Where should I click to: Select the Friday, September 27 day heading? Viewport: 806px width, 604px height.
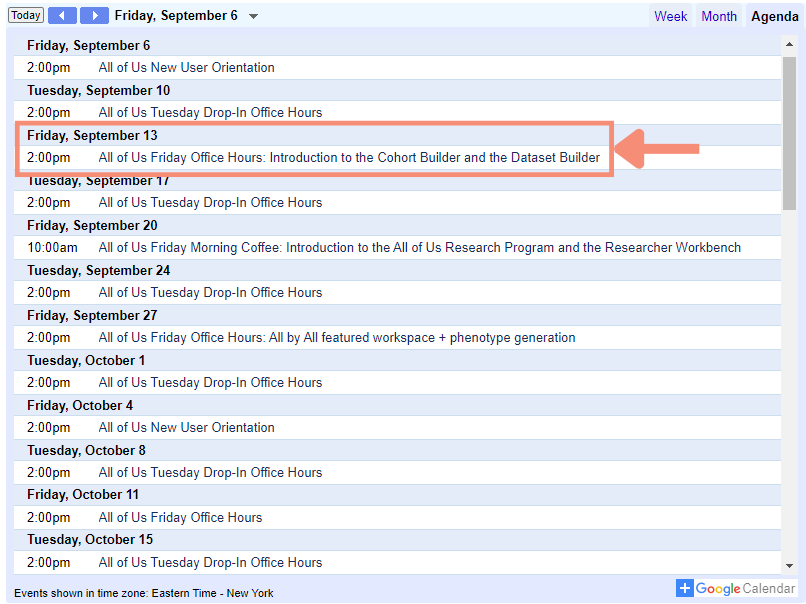(x=92, y=315)
